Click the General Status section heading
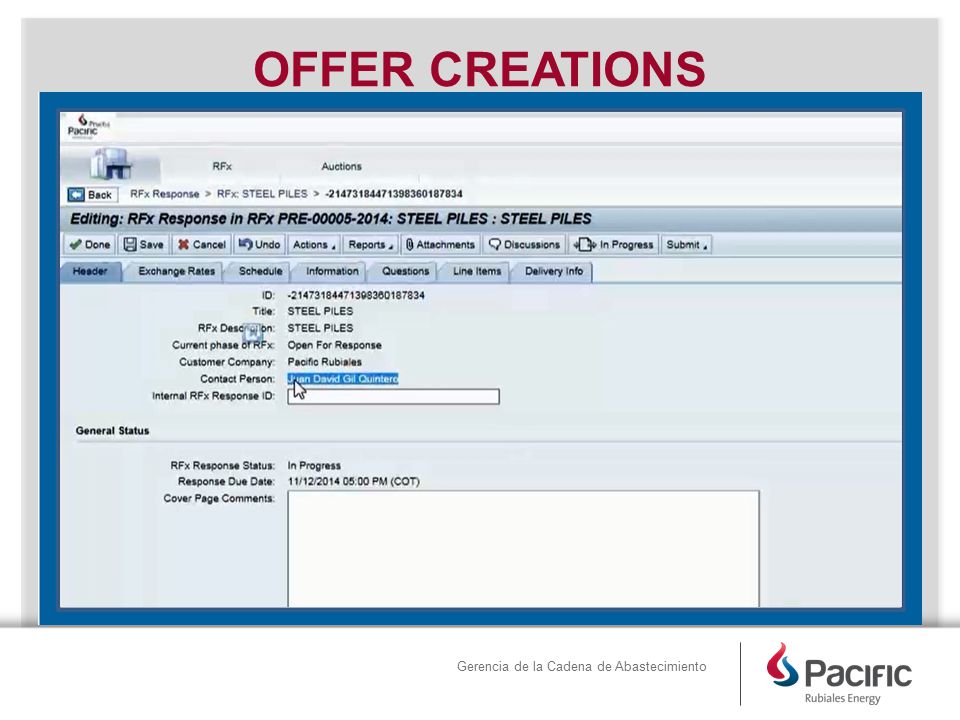Screen dimensions: 960x720 pyautogui.click(x=112, y=431)
